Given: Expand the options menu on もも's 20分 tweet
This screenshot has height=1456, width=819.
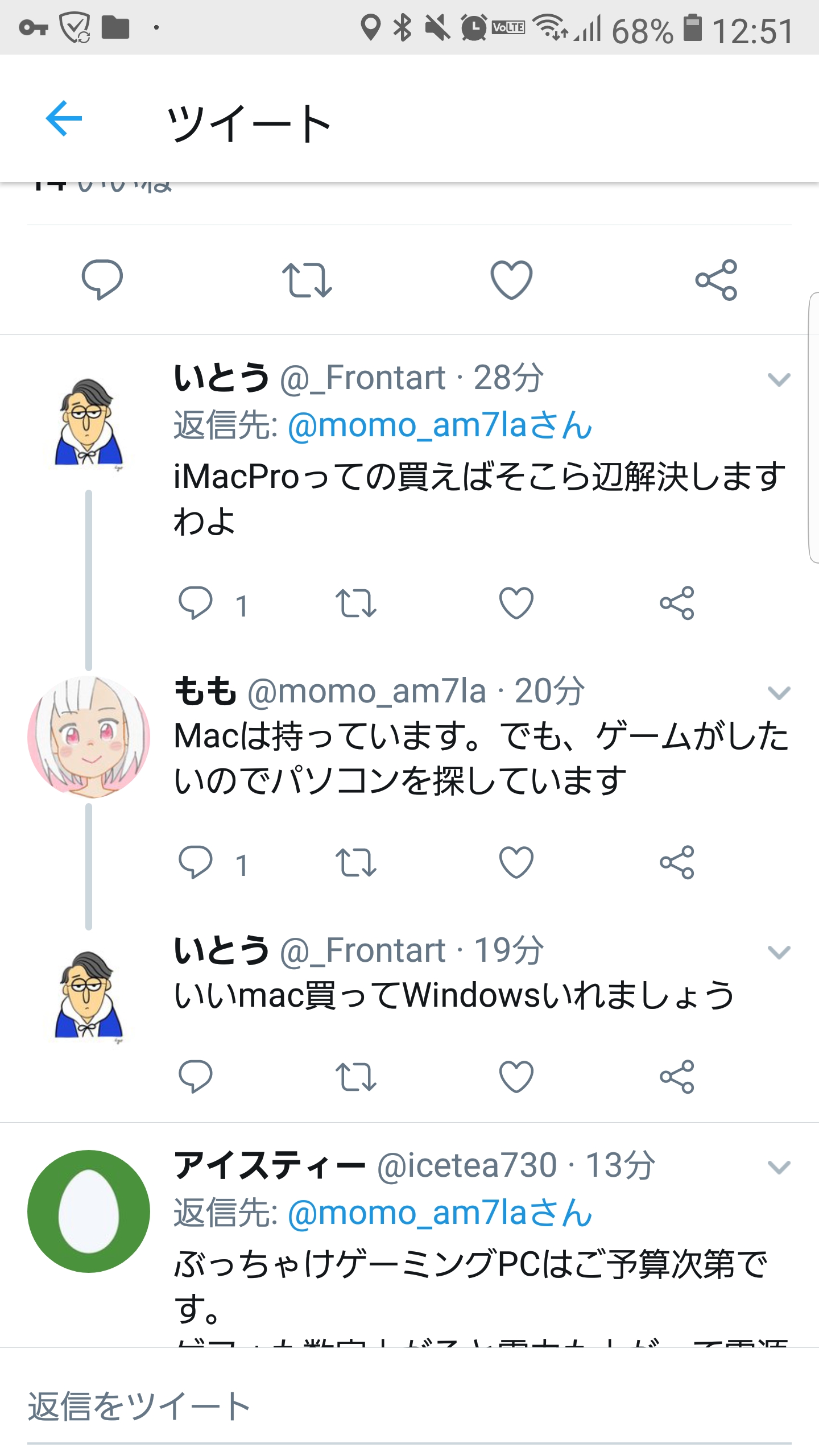Looking at the screenshot, I should (779, 693).
